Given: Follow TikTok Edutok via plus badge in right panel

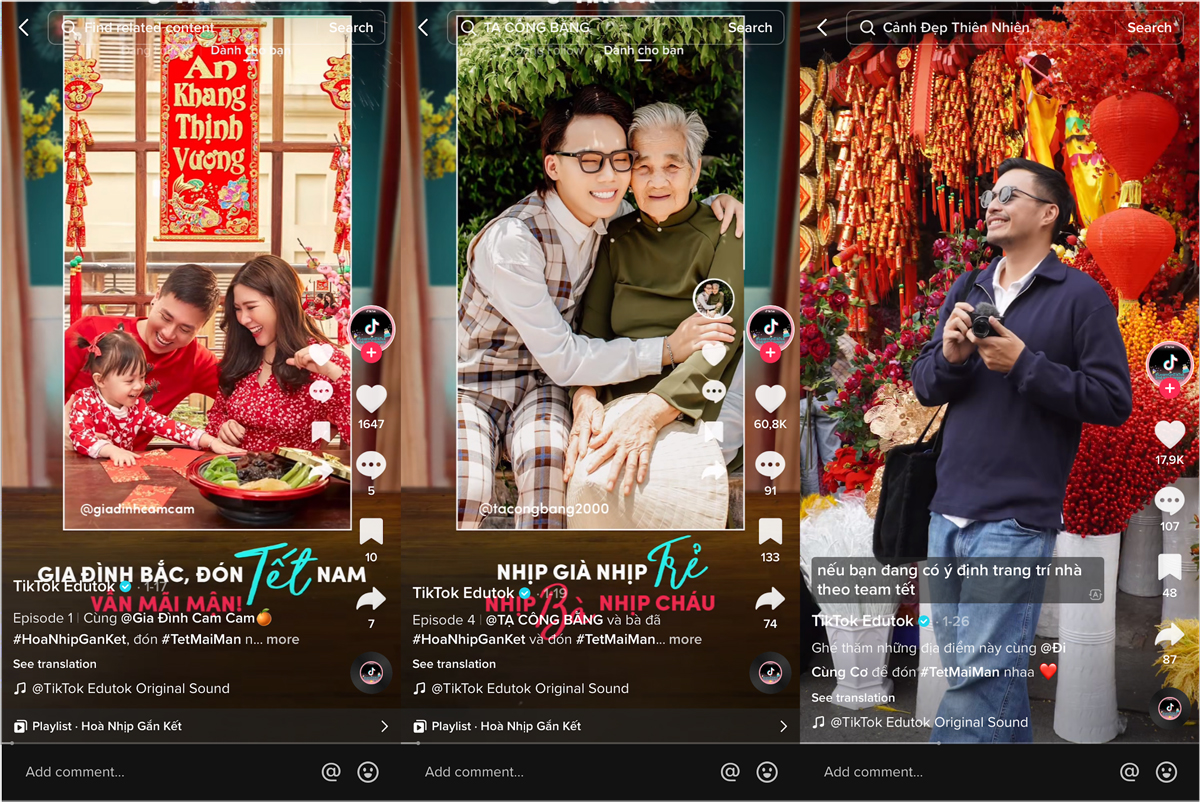Looking at the screenshot, I should pyautogui.click(x=1169, y=388).
